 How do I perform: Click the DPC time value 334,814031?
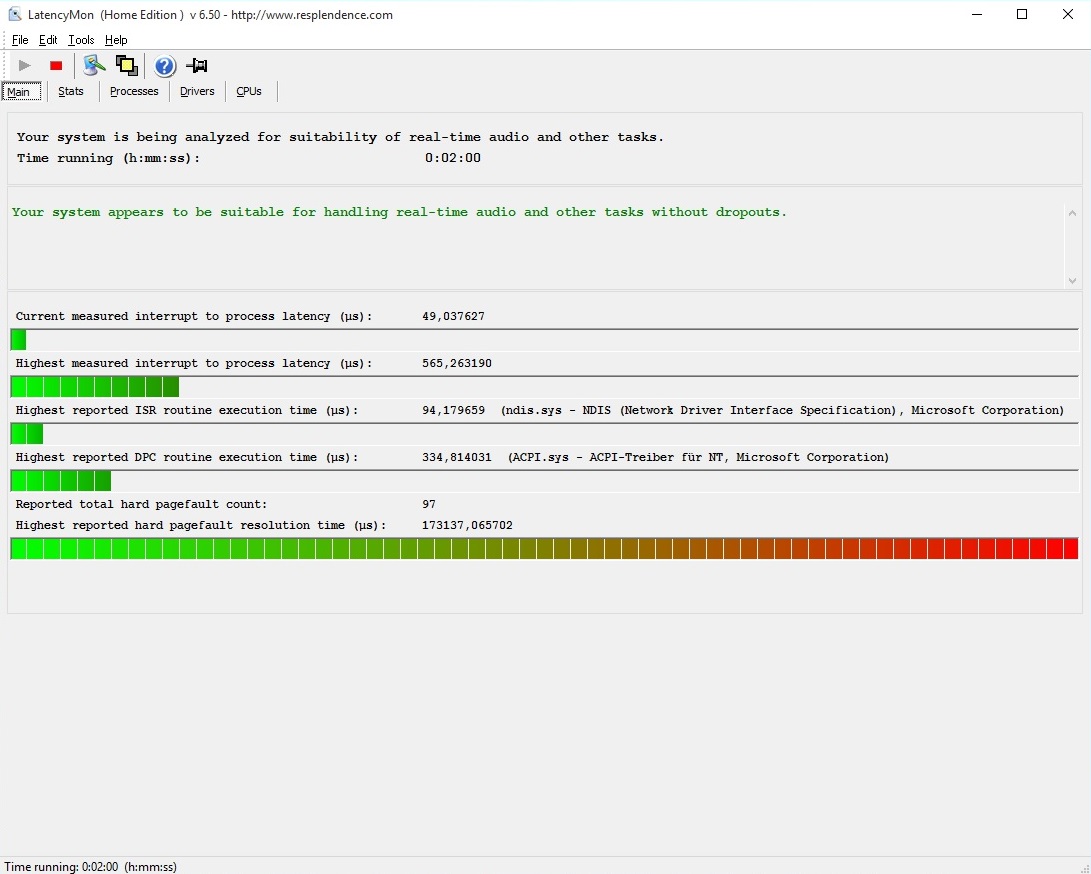click(x=456, y=457)
